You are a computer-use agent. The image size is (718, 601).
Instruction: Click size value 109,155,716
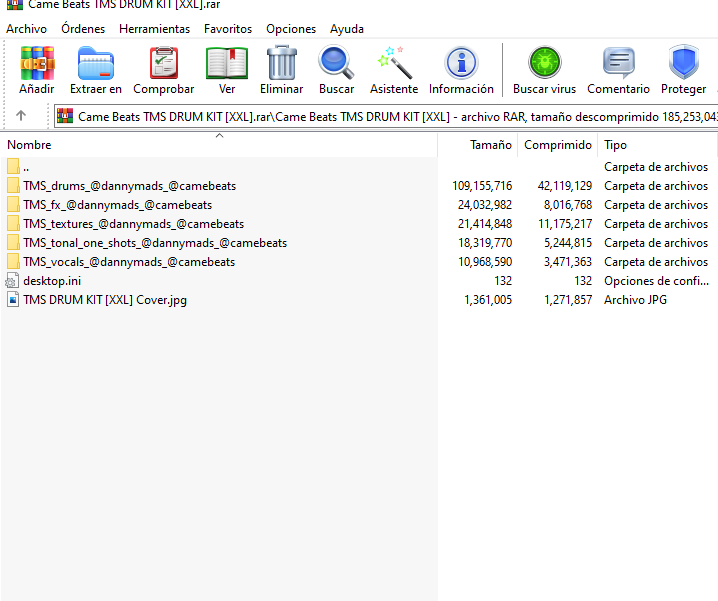pyautogui.click(x=482, y=186)
